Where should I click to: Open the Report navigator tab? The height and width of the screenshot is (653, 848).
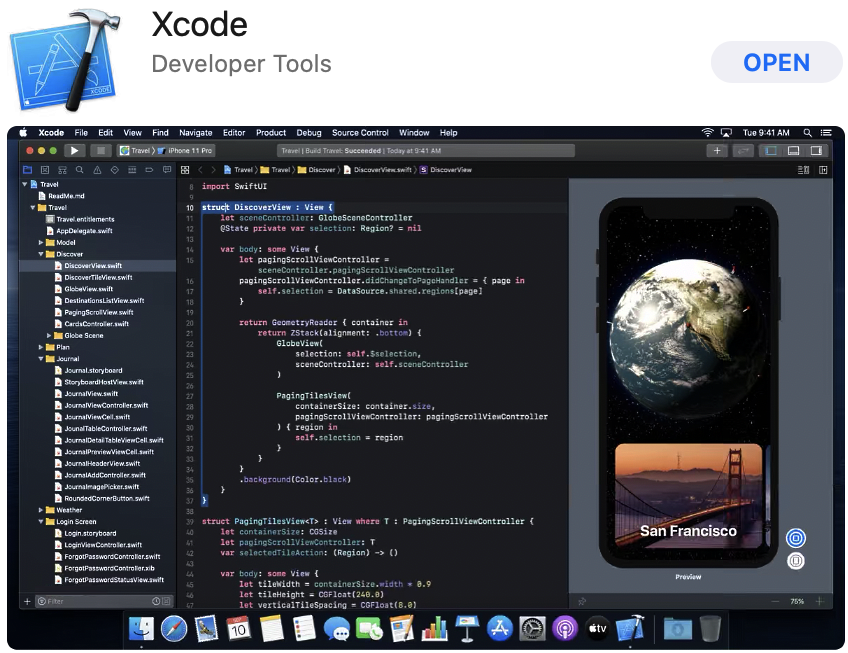coord(167,170)
